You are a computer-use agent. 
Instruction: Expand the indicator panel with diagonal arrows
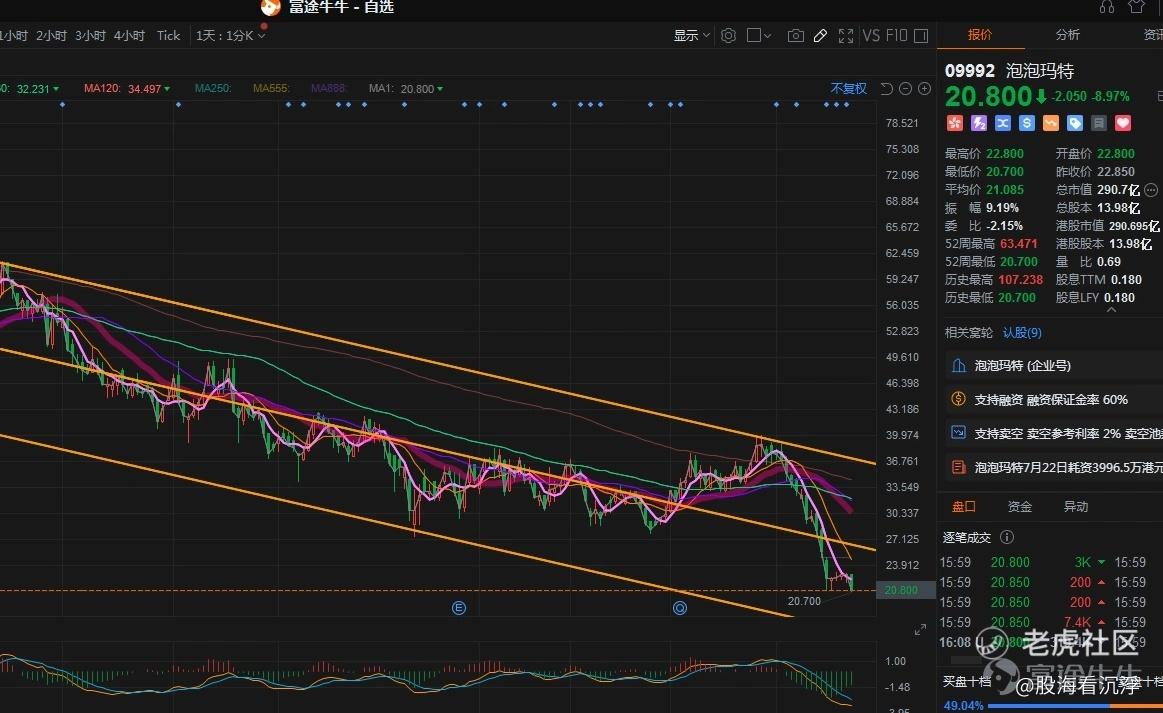(x=920, y=630)
